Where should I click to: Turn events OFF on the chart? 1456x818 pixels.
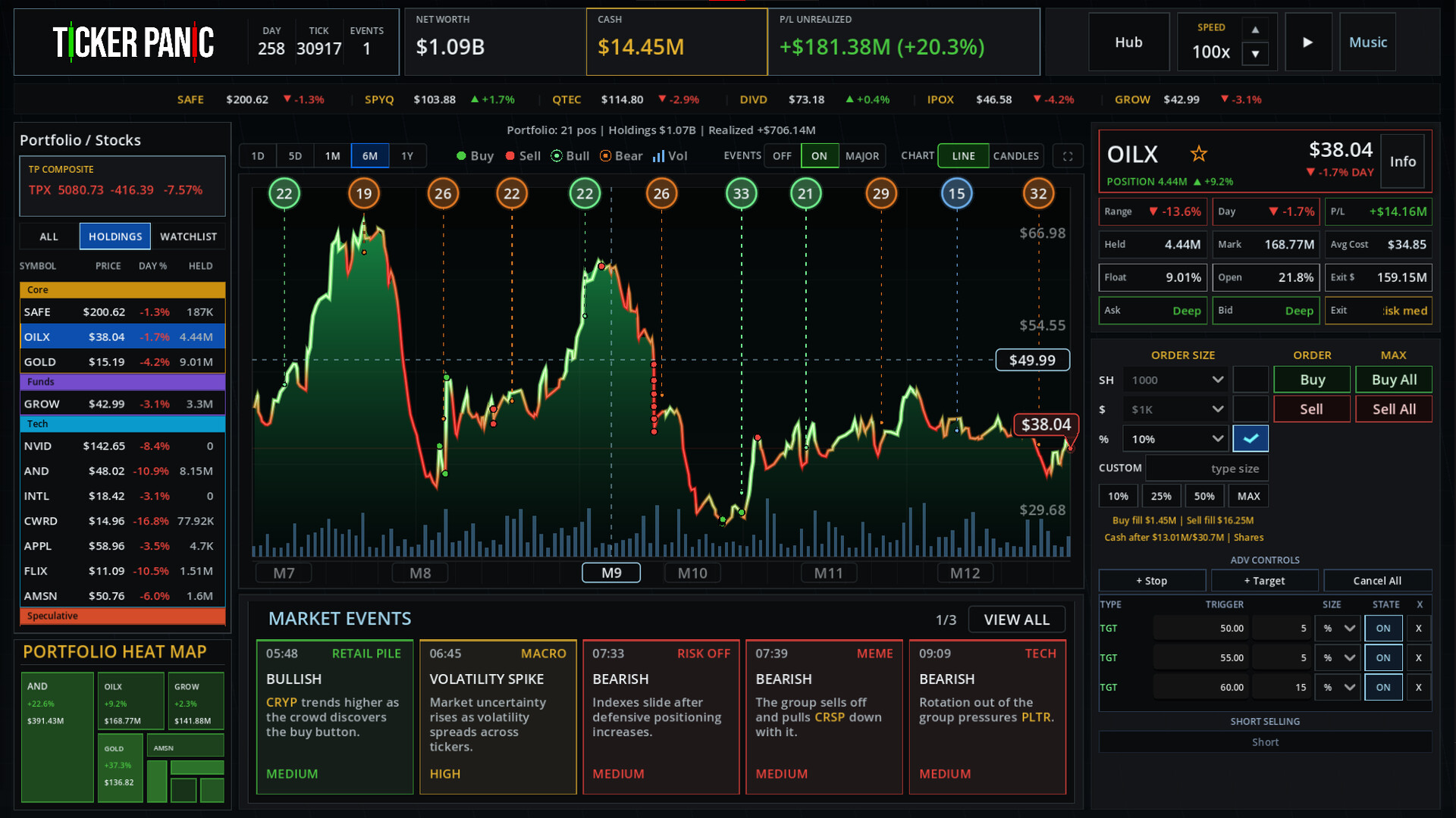click(782, 156)
